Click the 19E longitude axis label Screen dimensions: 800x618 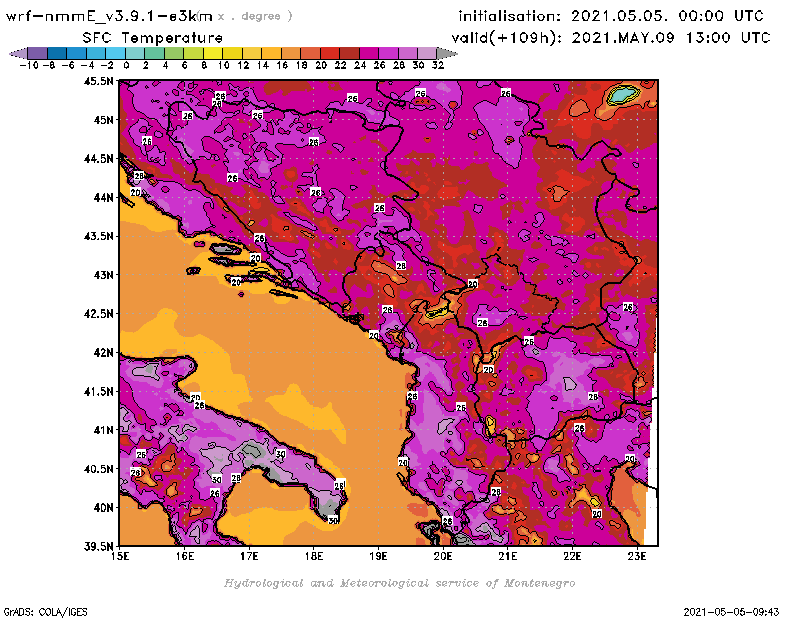click(379, 554)
